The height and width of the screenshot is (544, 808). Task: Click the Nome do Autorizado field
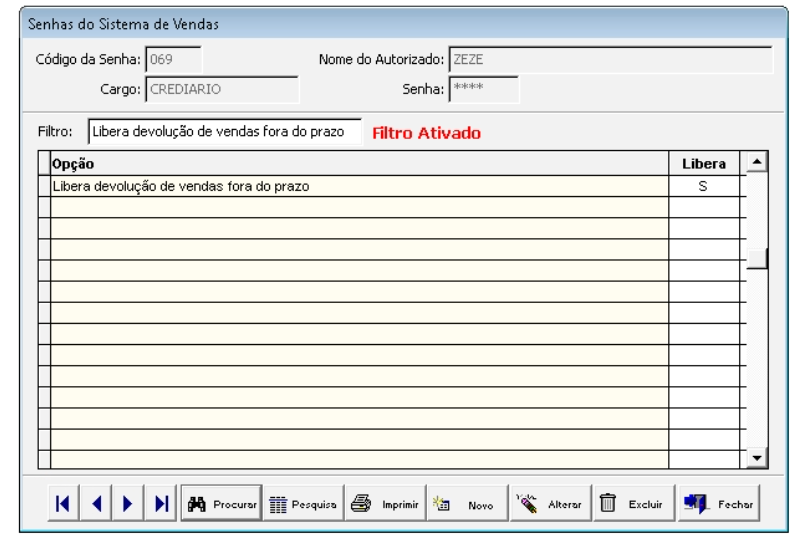610,59
